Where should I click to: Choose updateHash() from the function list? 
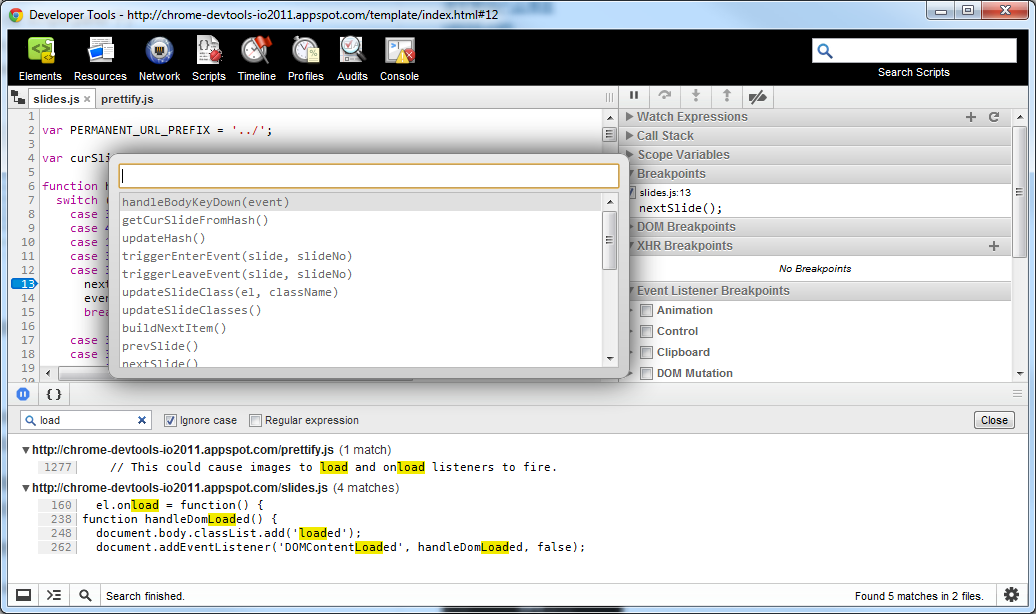pyautogui.click(x=360, y=238)
